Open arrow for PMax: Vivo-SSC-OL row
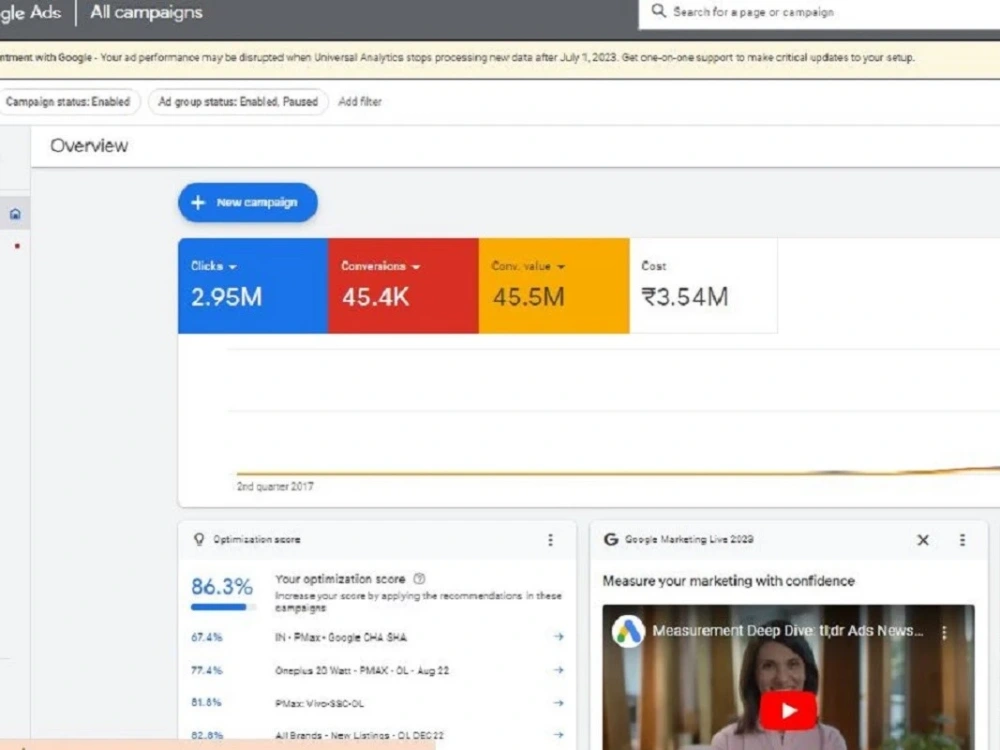This screenshot has width=1000, height=750. [558, 703]
